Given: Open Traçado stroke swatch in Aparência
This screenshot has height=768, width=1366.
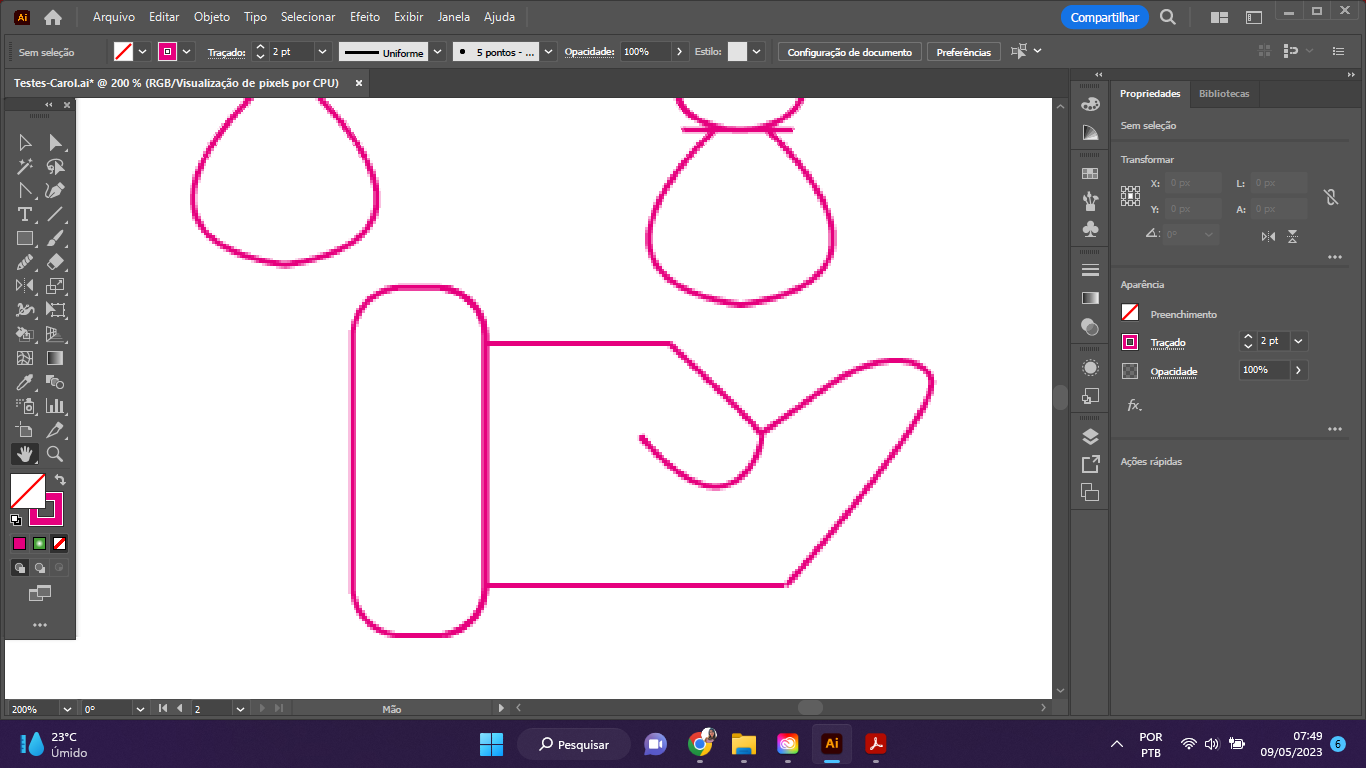Looking at the screenshot, I should [x=1130, y=342].
